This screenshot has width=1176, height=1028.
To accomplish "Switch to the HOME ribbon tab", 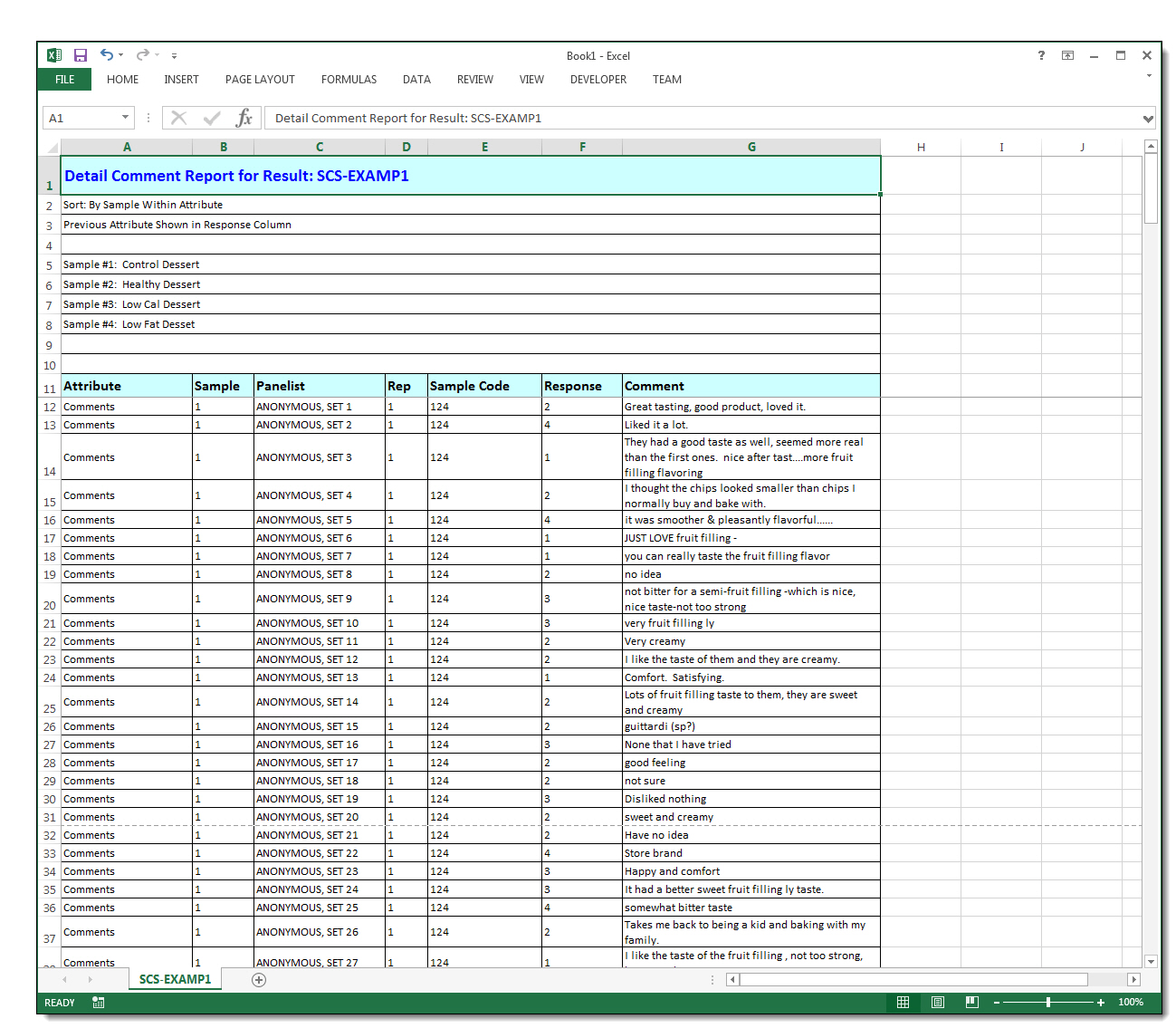I will 122,80.
